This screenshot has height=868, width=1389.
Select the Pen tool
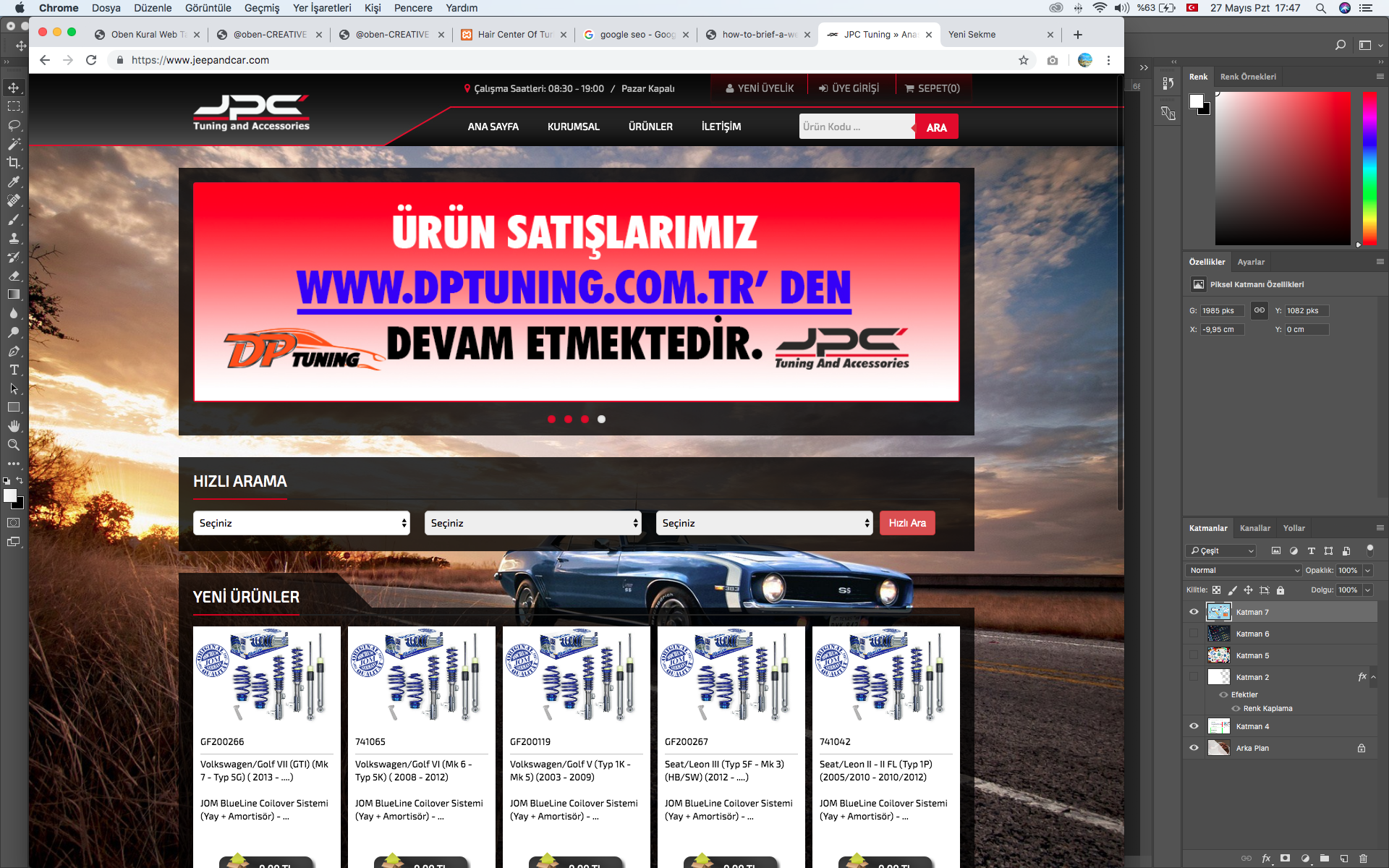[14, 351]
